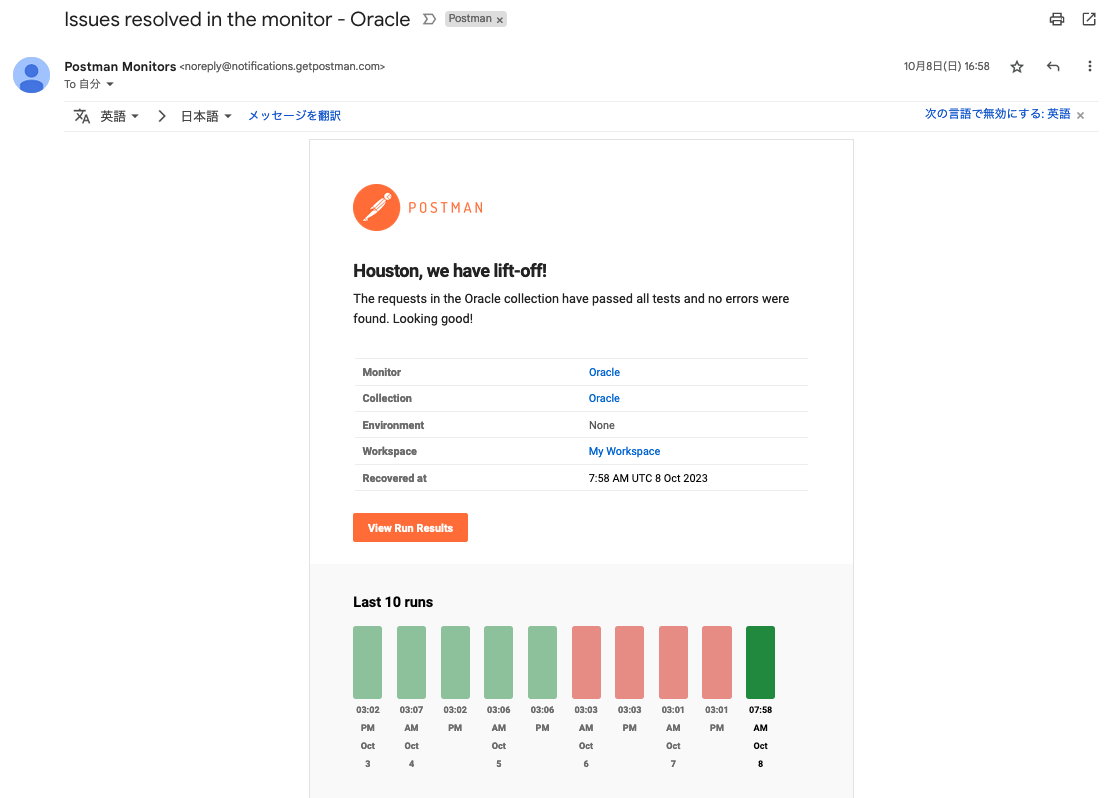Select the failed 03:03 AM Oct 6 run bar
The image size is (1111, 798).
pyautogui.click(x=586, y=663)
